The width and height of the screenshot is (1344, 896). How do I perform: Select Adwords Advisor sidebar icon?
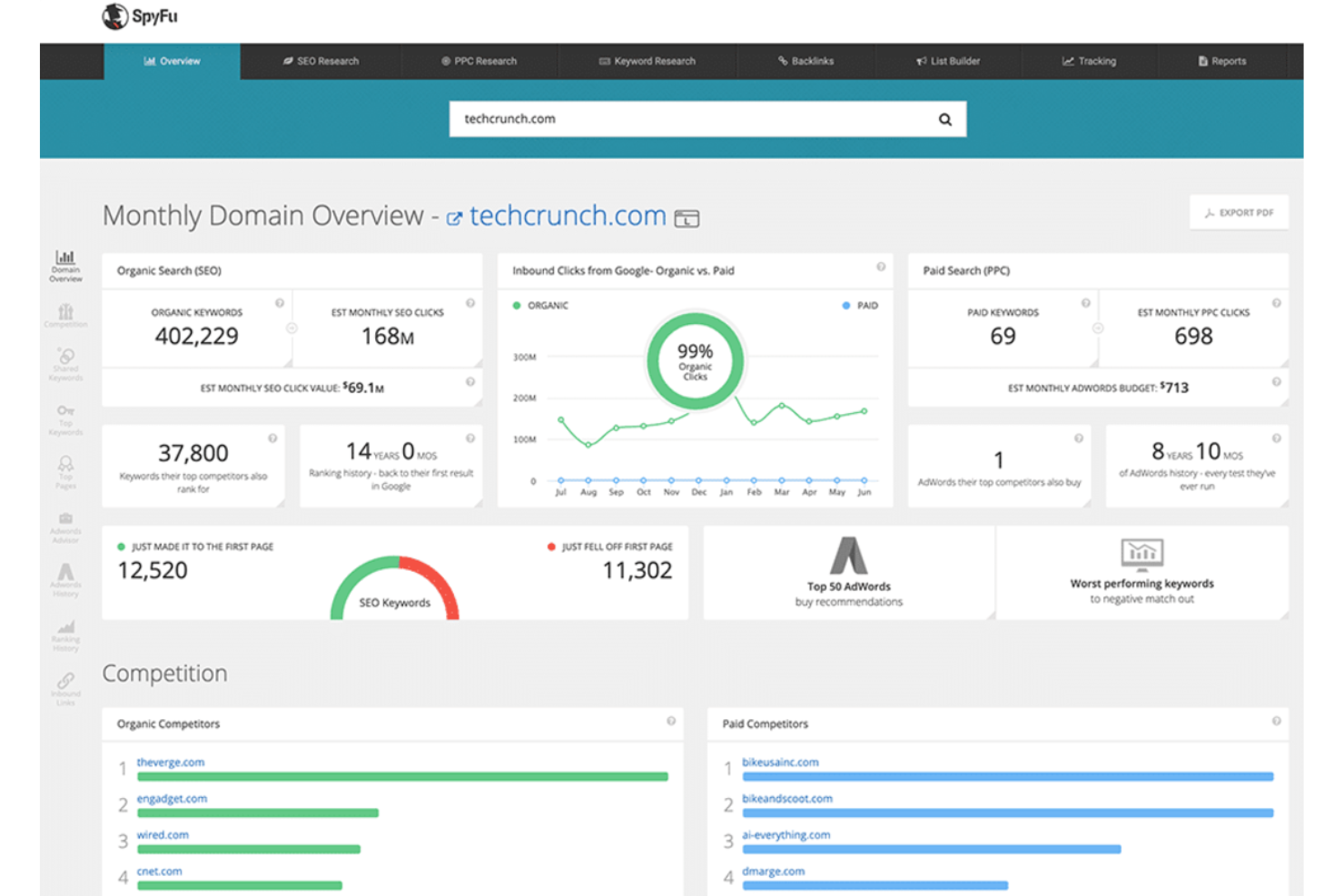click(x=65, y=527)
